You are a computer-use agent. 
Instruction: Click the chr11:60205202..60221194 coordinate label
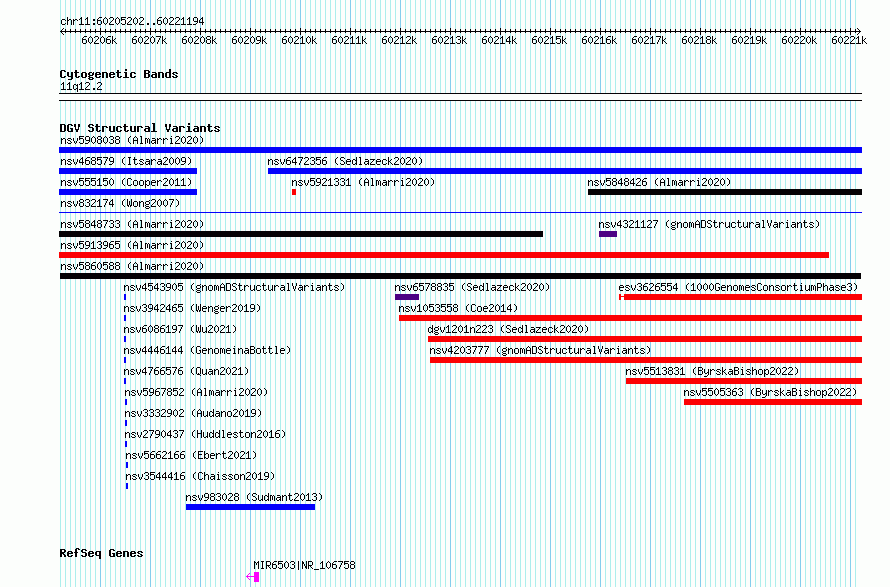tap(132, 21)
